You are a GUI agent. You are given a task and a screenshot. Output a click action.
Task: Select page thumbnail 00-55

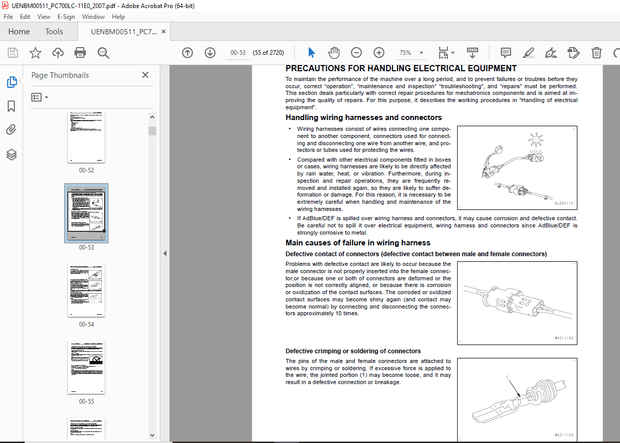(86, 367)
